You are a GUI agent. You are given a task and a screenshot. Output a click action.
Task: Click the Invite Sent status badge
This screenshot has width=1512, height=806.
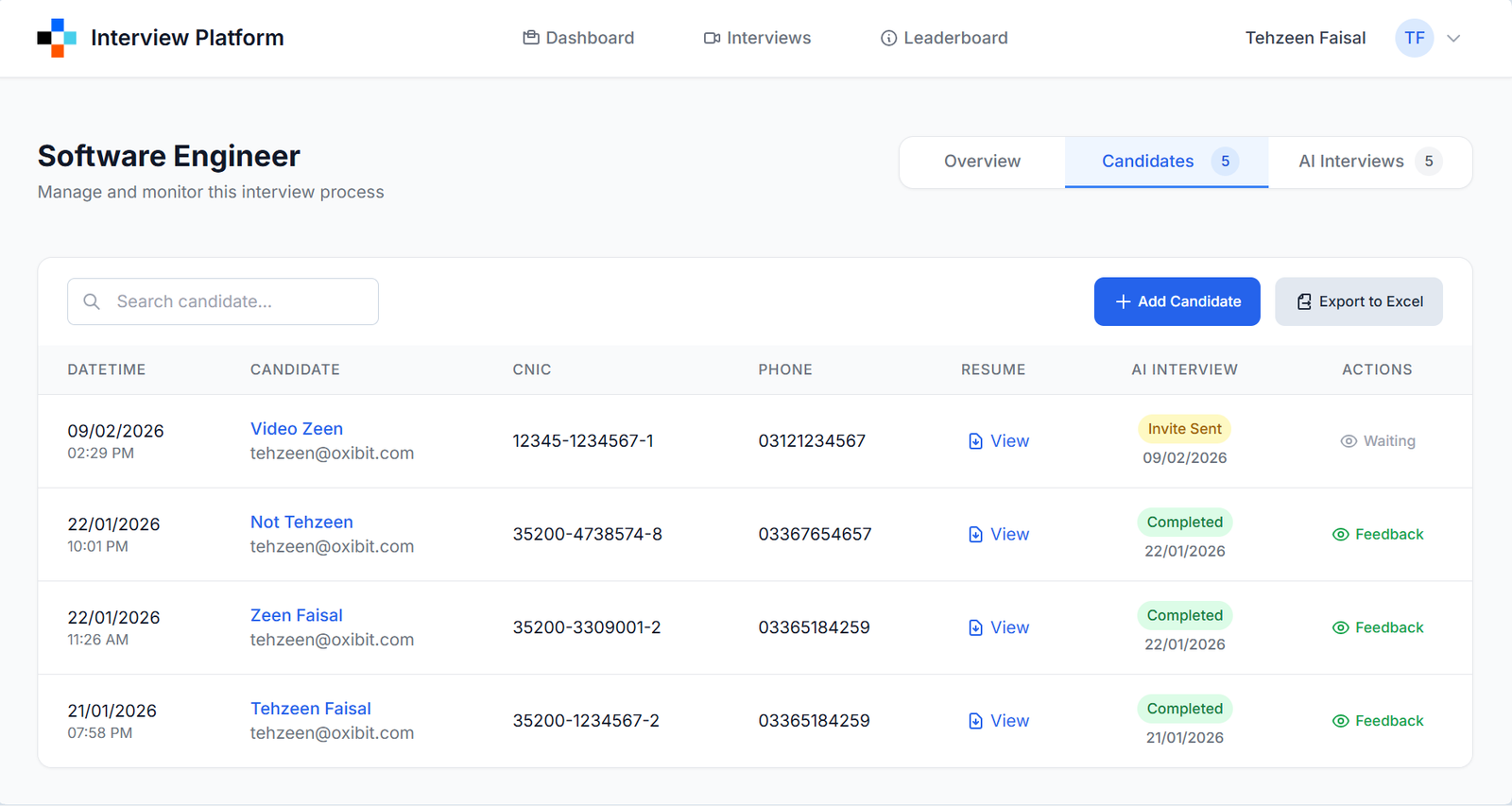point(1184,429)
